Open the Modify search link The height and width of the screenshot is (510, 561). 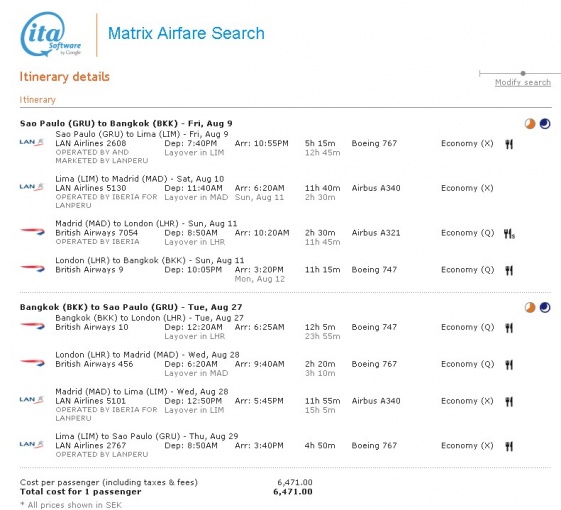[523, 82]
